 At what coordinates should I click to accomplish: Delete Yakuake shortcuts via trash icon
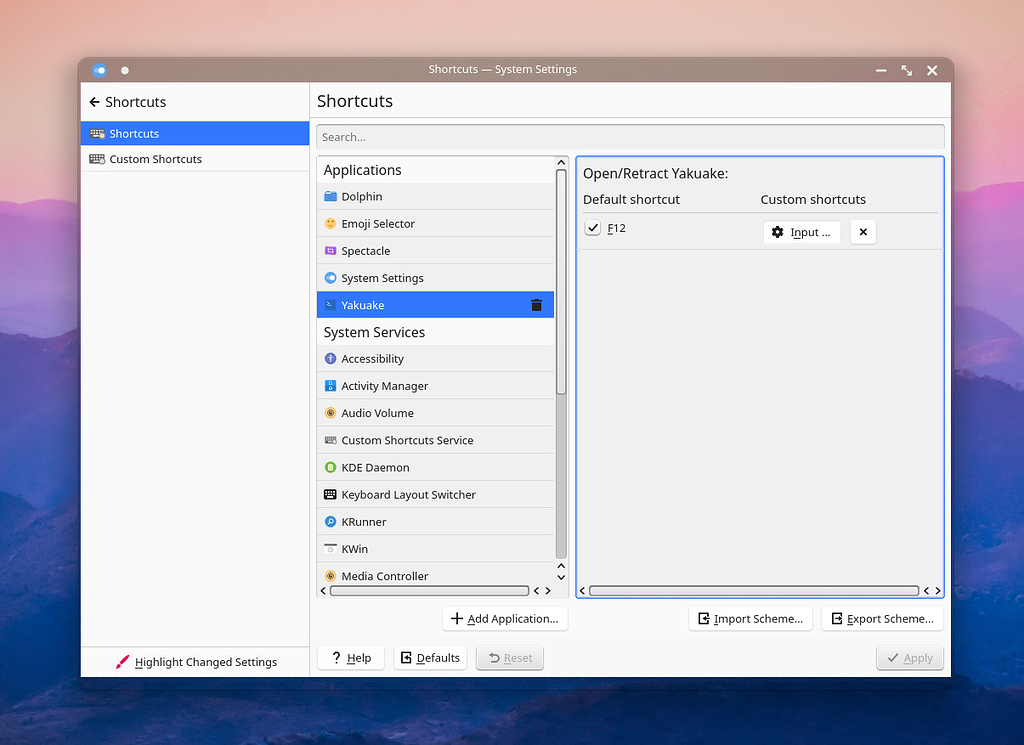[x=536, y=304]
